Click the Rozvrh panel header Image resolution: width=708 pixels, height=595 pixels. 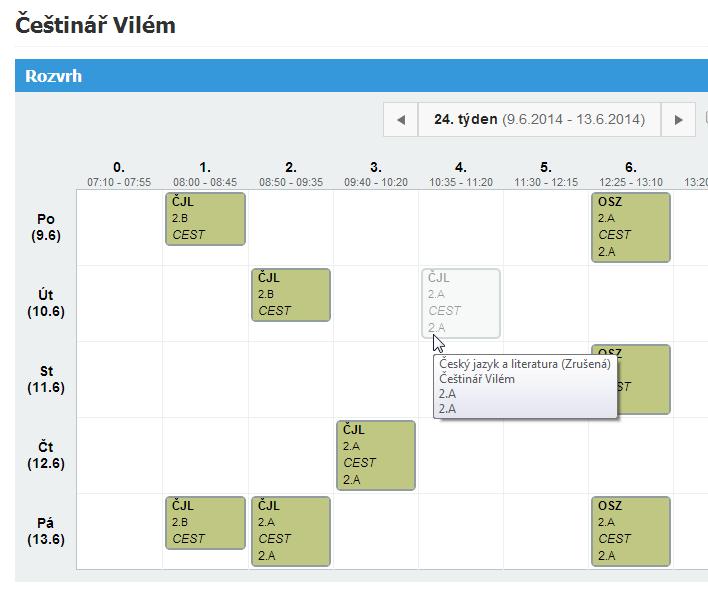pos(54,76)
